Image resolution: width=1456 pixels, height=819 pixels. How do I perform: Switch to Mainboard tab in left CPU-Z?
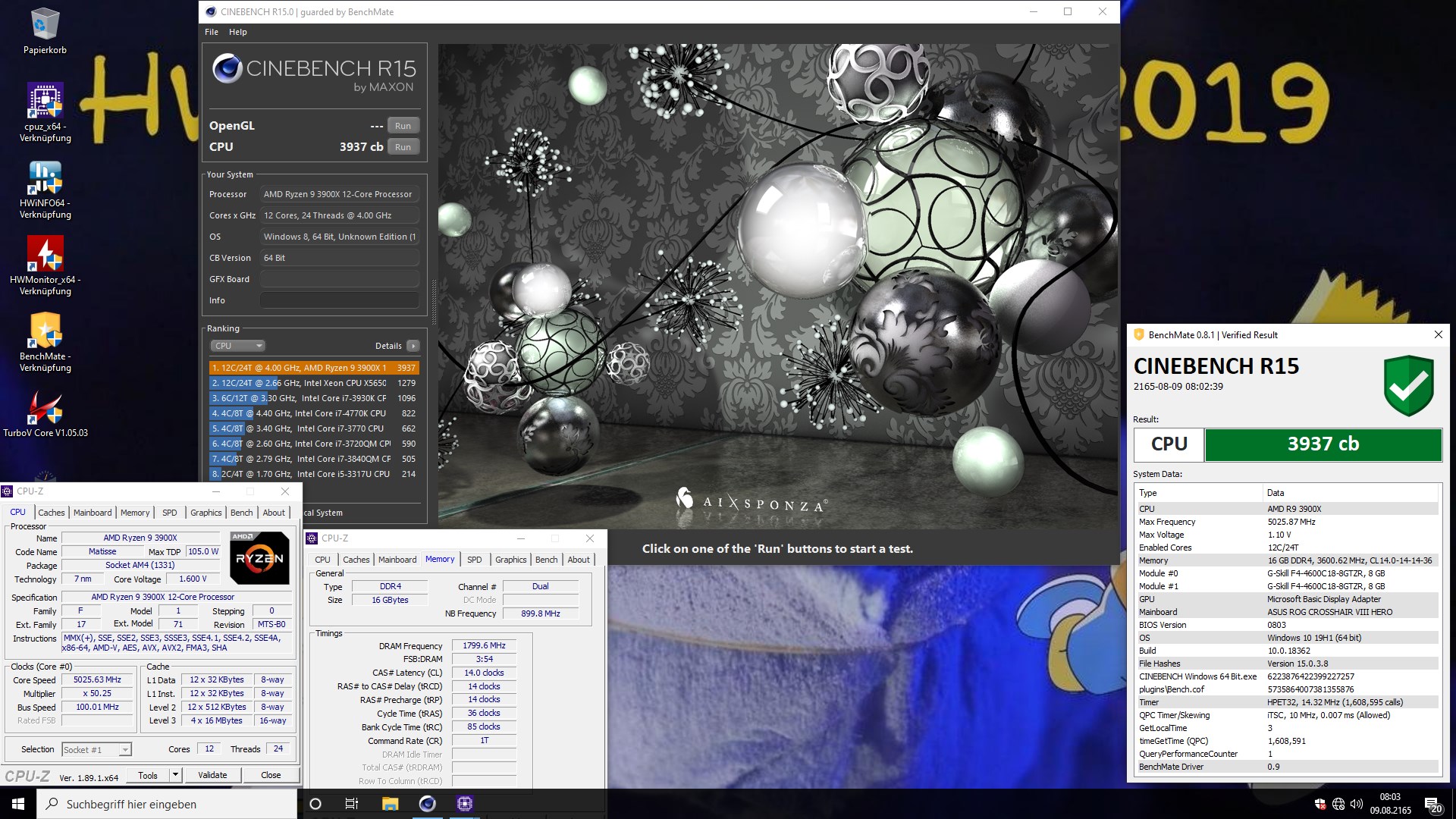click(93, 513)
